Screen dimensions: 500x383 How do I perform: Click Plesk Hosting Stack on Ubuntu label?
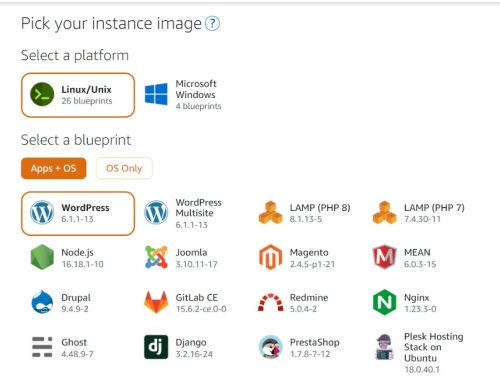click(x=434, y=347)
